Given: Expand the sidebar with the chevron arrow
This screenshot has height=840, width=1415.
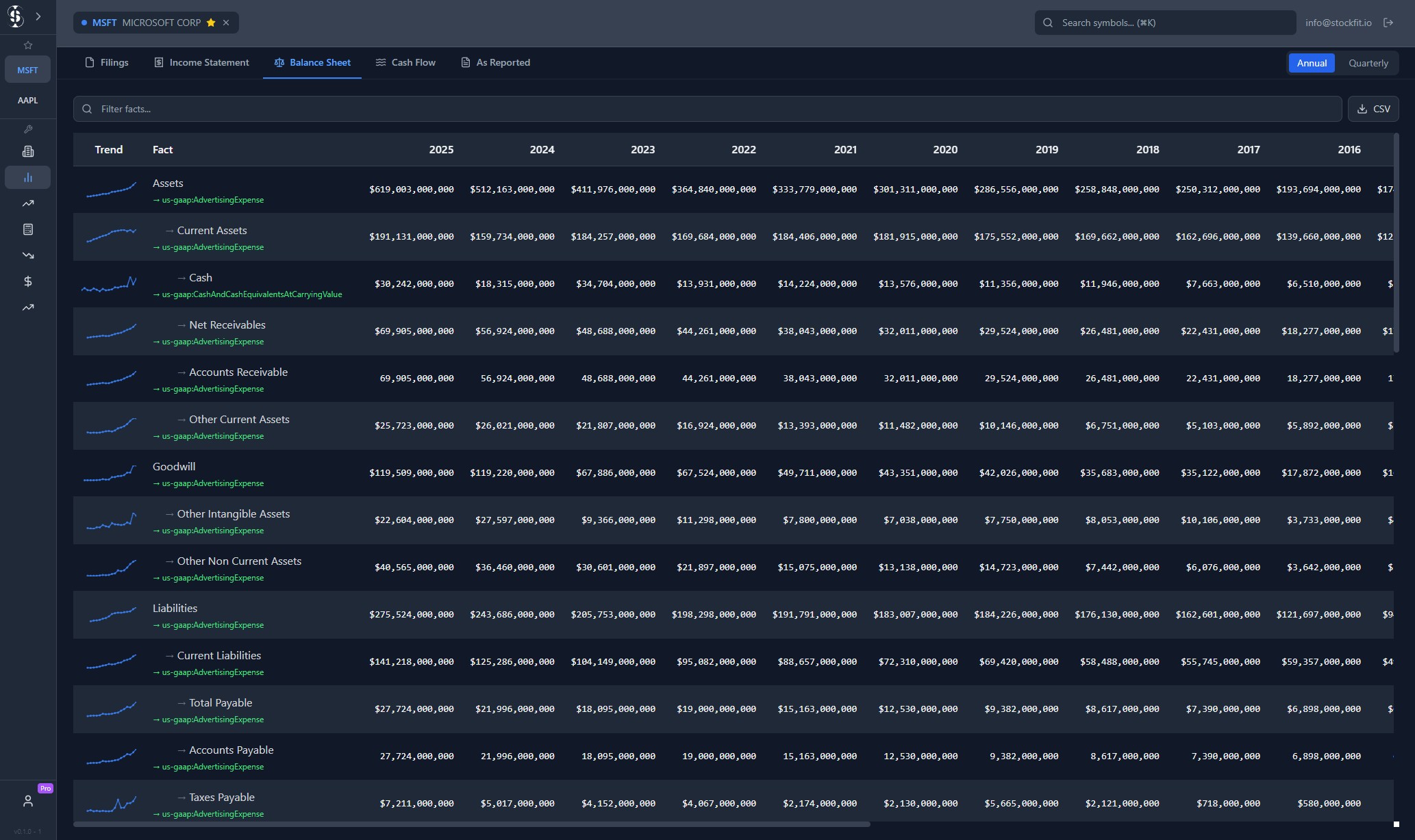Looking at the screenshot, I should pyautogui.click(x=38, y=16).
